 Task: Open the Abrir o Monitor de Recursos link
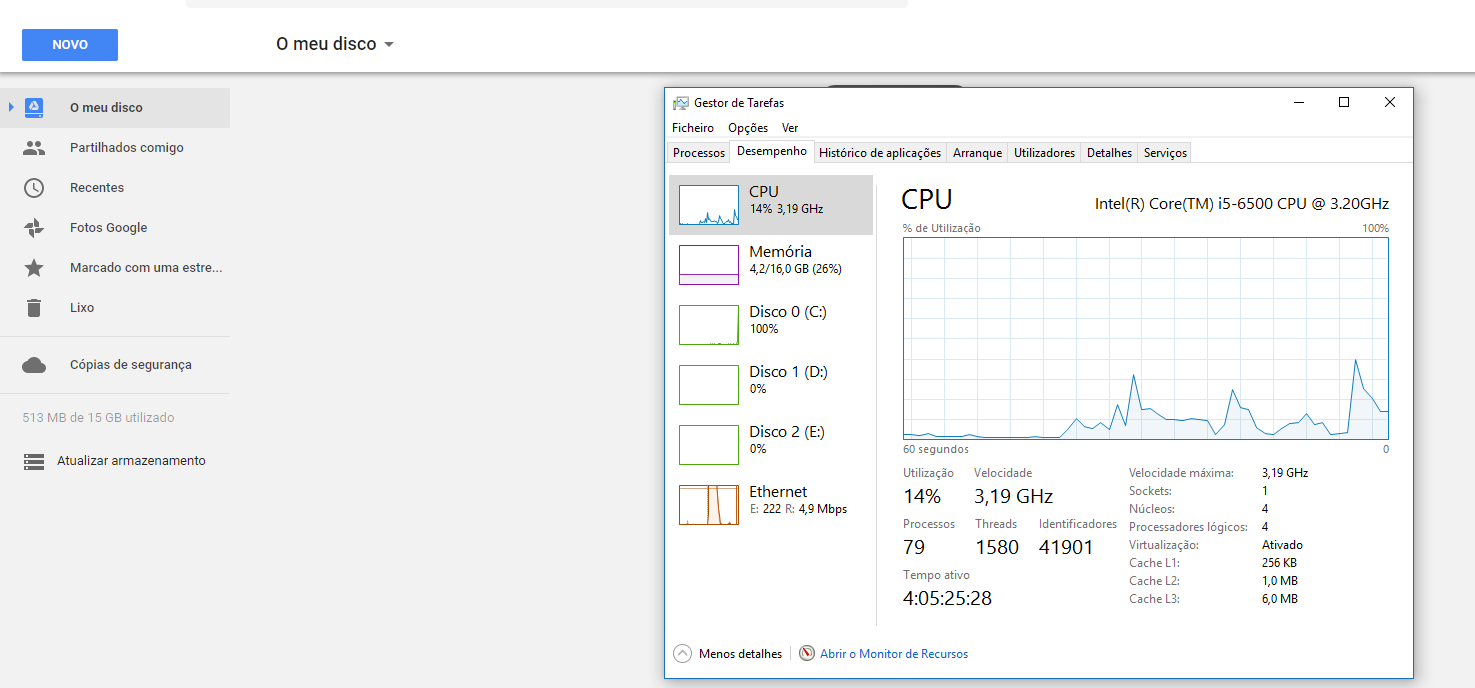click(893, 654)
